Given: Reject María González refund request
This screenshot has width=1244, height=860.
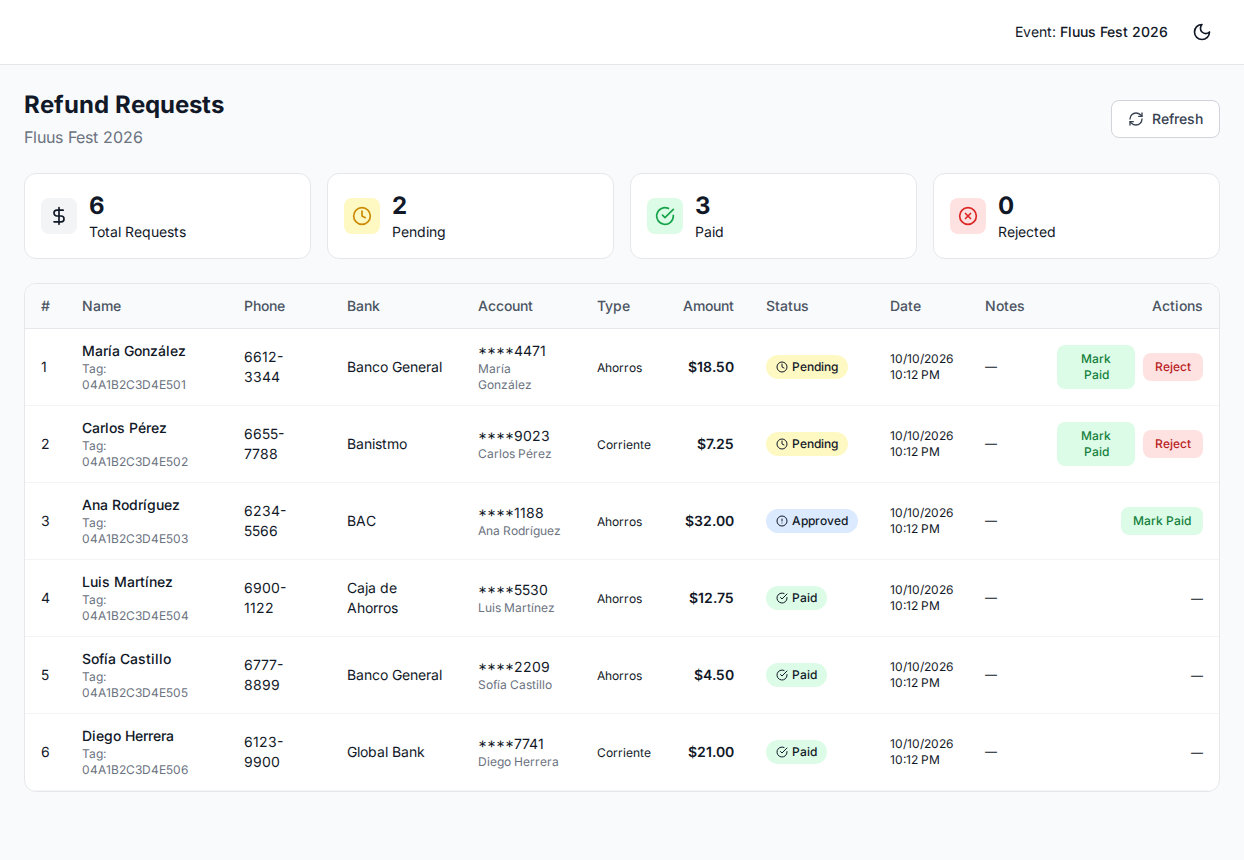Looking at the screenshot, I should (1173, 367).
